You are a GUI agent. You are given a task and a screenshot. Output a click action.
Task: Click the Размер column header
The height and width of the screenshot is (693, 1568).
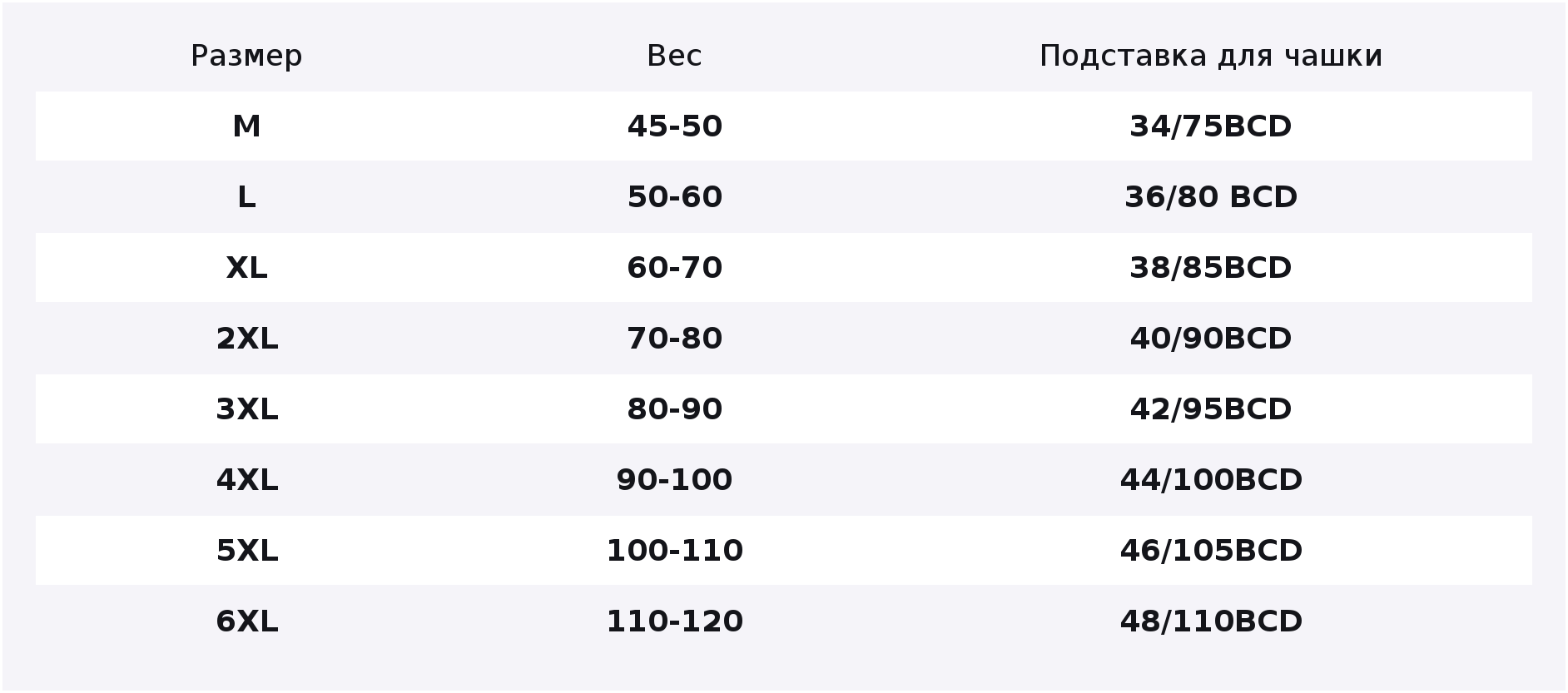point(246,57)
